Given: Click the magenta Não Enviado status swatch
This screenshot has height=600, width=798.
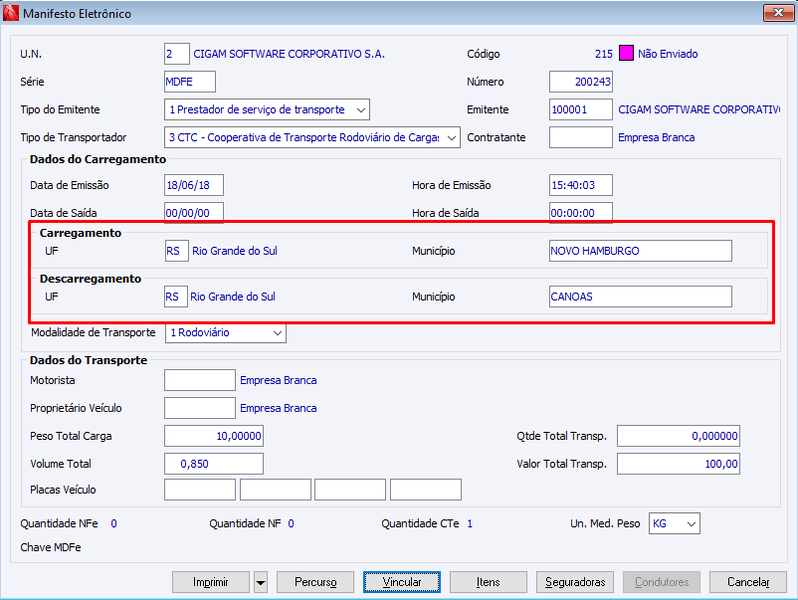Looking at the screenshot, I should (x=626, y=53).
